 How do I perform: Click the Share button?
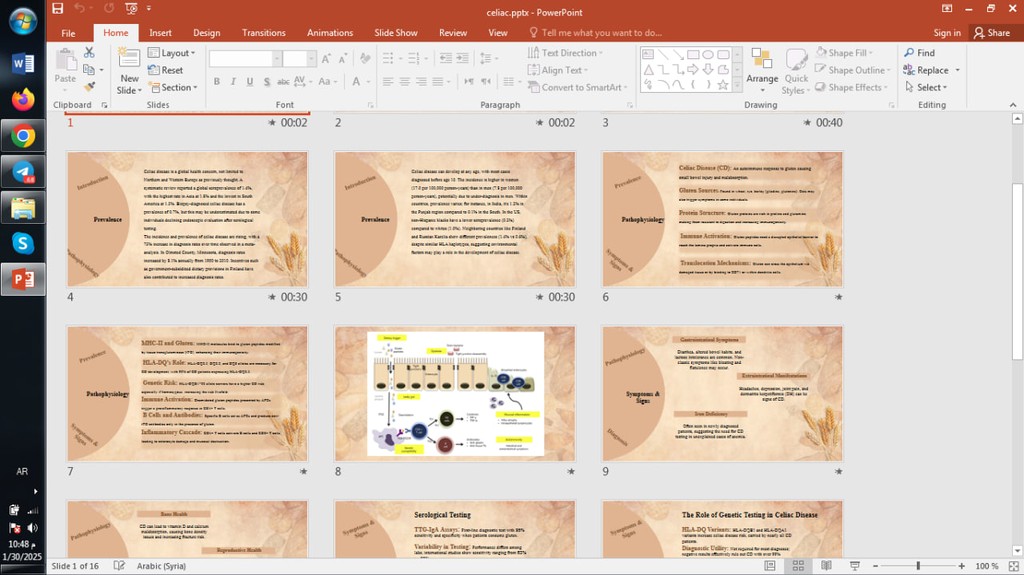(x=991, y=33)
